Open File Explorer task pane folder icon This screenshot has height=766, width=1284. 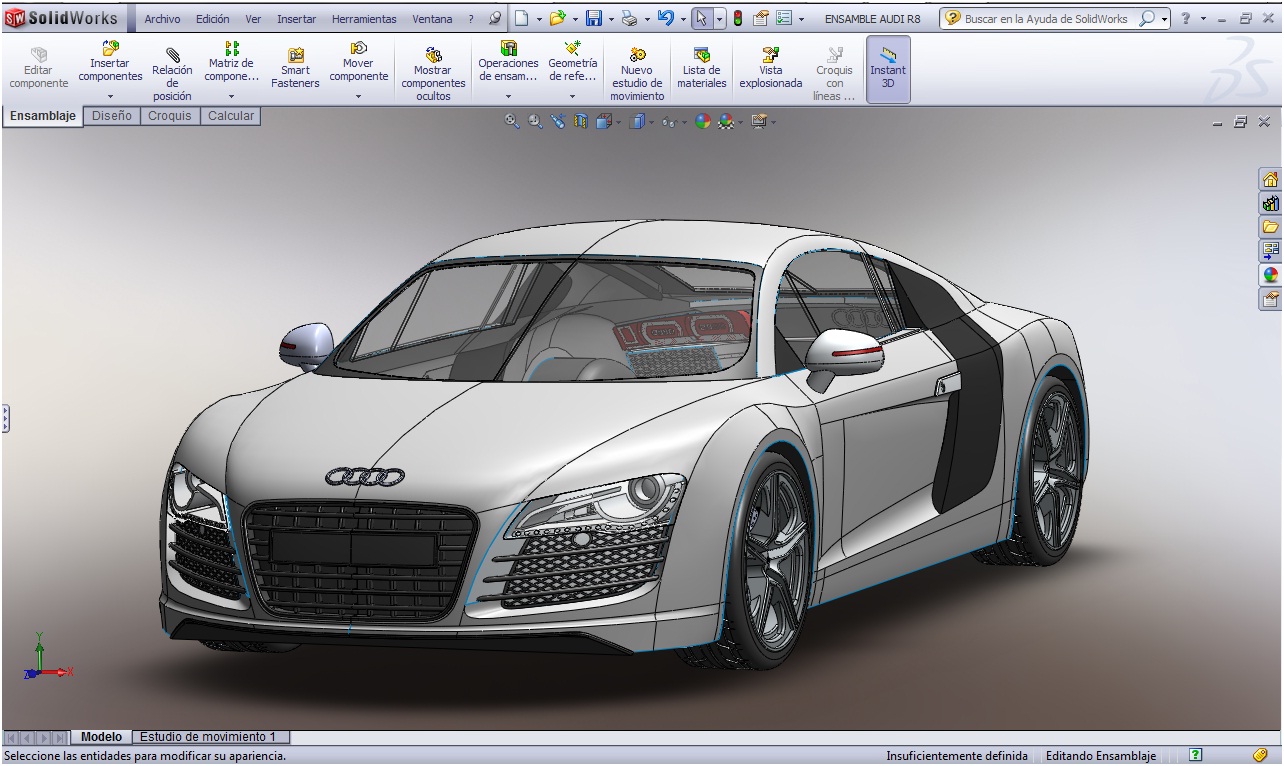tap(1270, 227)
